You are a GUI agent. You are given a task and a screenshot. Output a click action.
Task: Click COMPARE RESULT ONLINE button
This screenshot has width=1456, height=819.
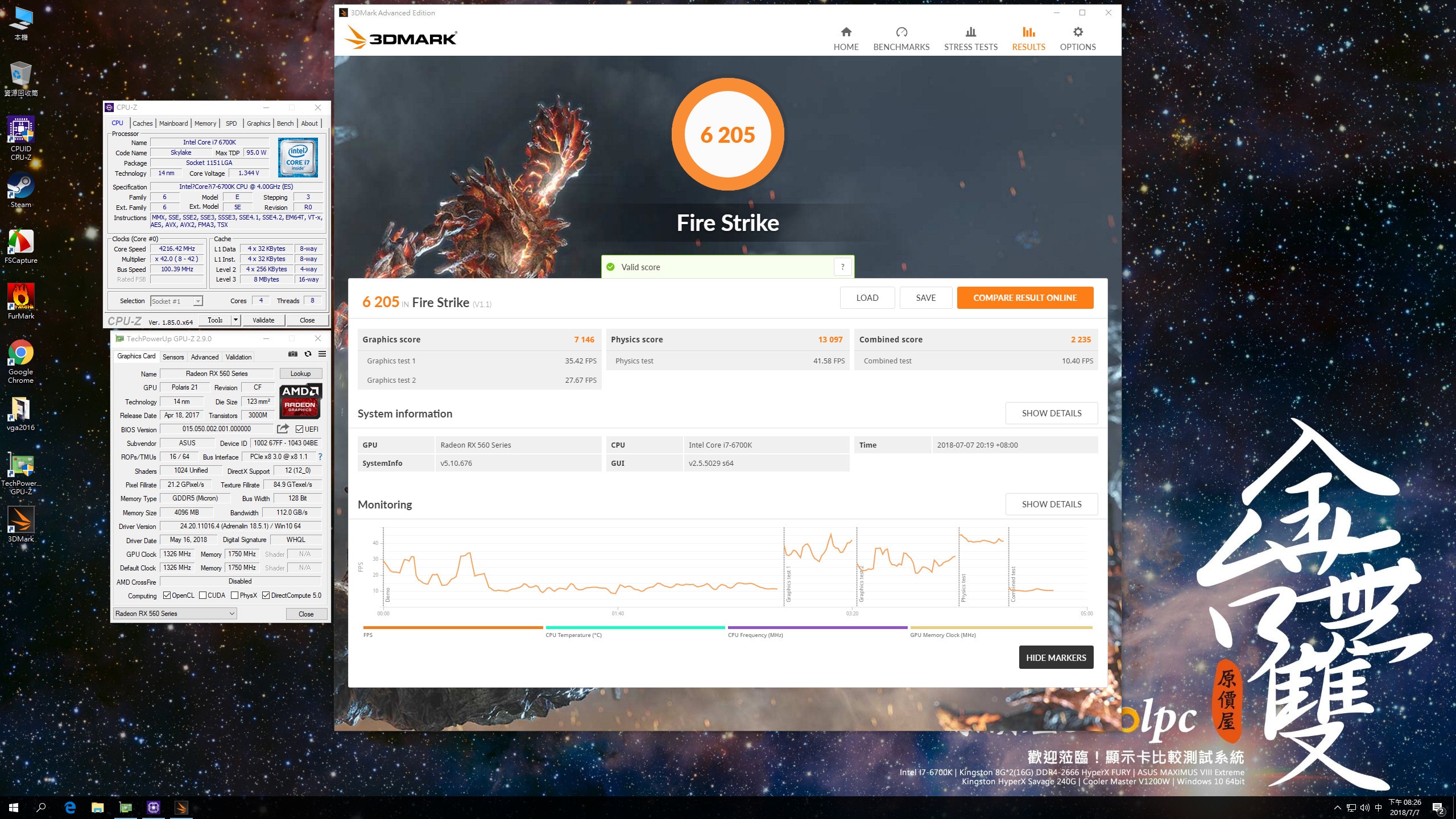point(1025,297)
